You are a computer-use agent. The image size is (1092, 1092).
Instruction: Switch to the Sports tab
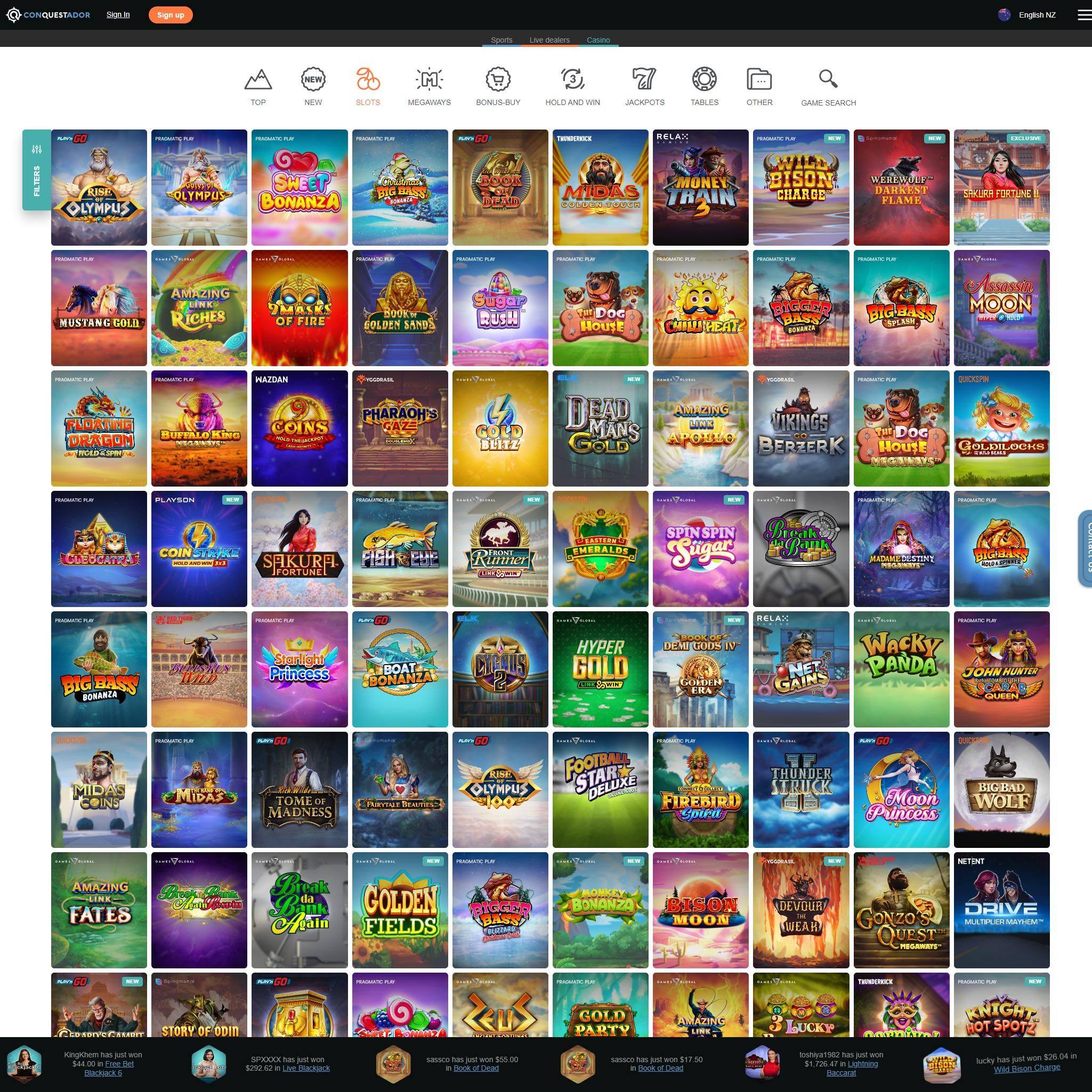[x=501, y=40]
